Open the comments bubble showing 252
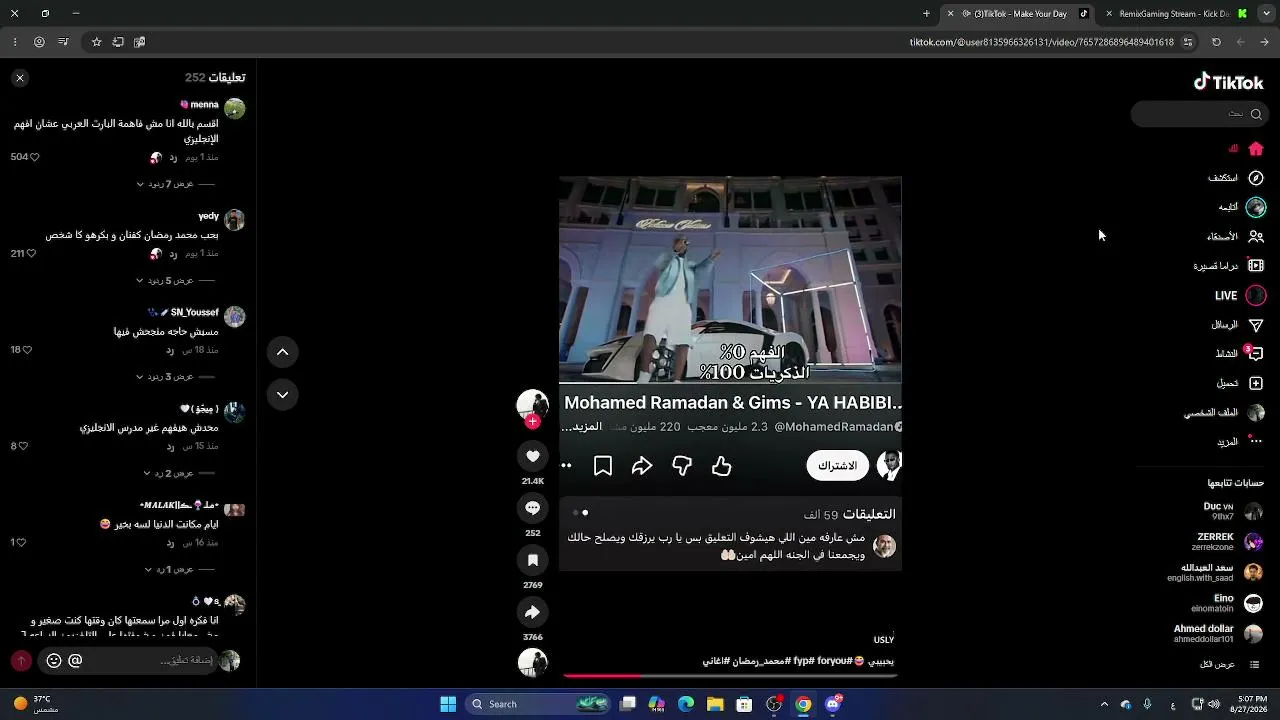This screenshot has height=720, width=1280. coord(533,508)
